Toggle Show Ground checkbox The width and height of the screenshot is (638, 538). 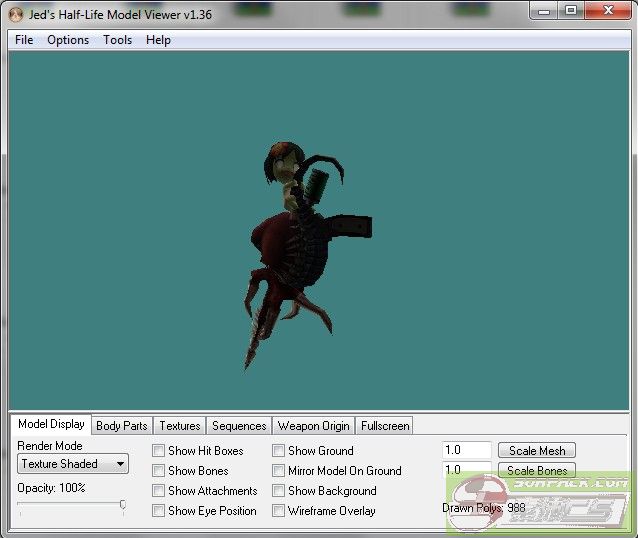point(279,451)
